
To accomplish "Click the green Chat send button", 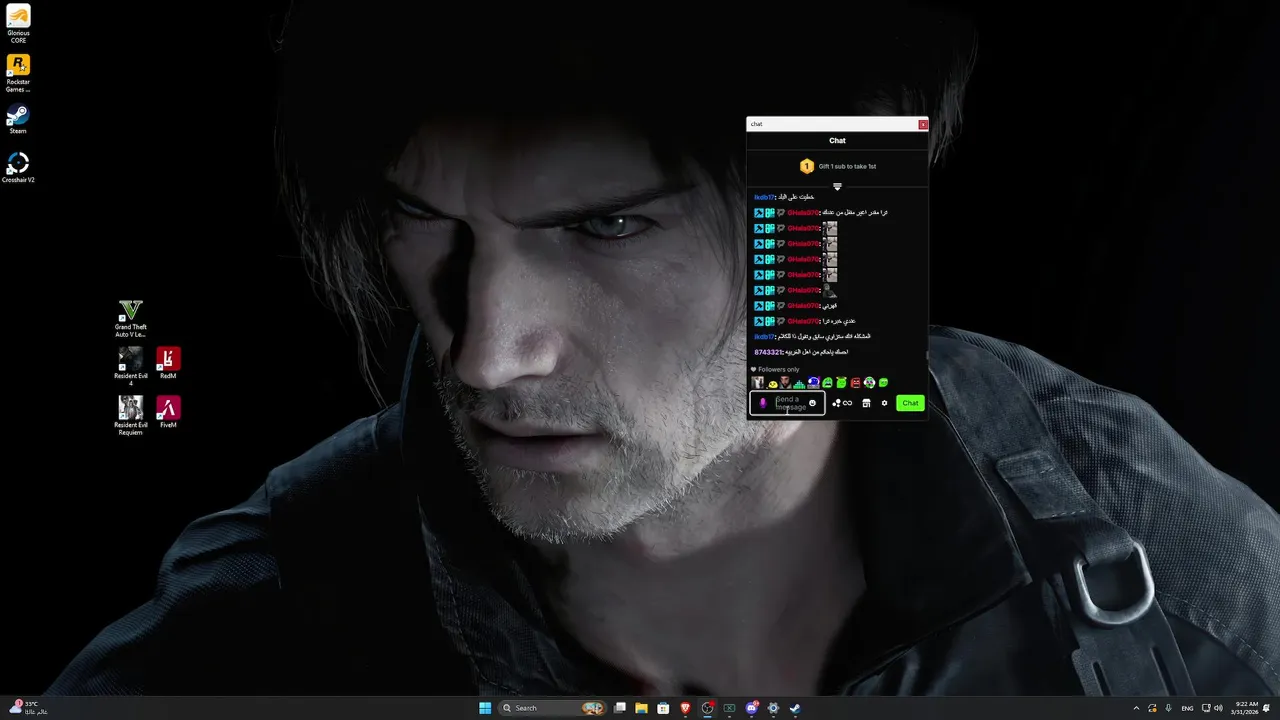I will click(910, 403).
